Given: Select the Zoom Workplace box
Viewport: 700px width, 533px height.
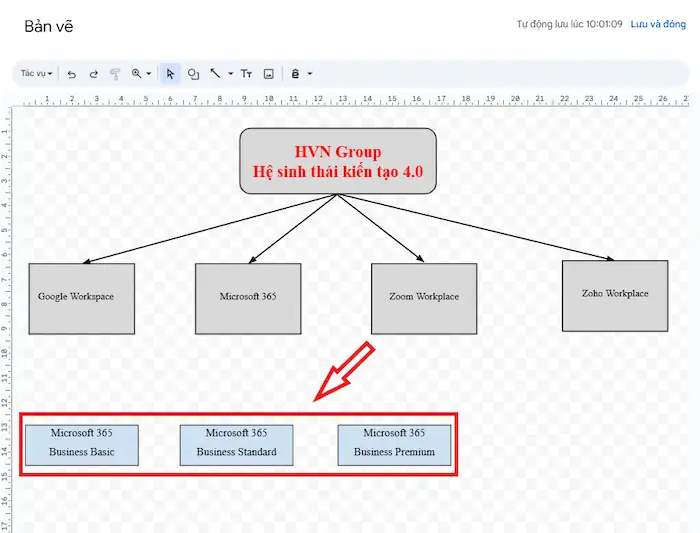Looking at the screenshot, I should (424, 299).
